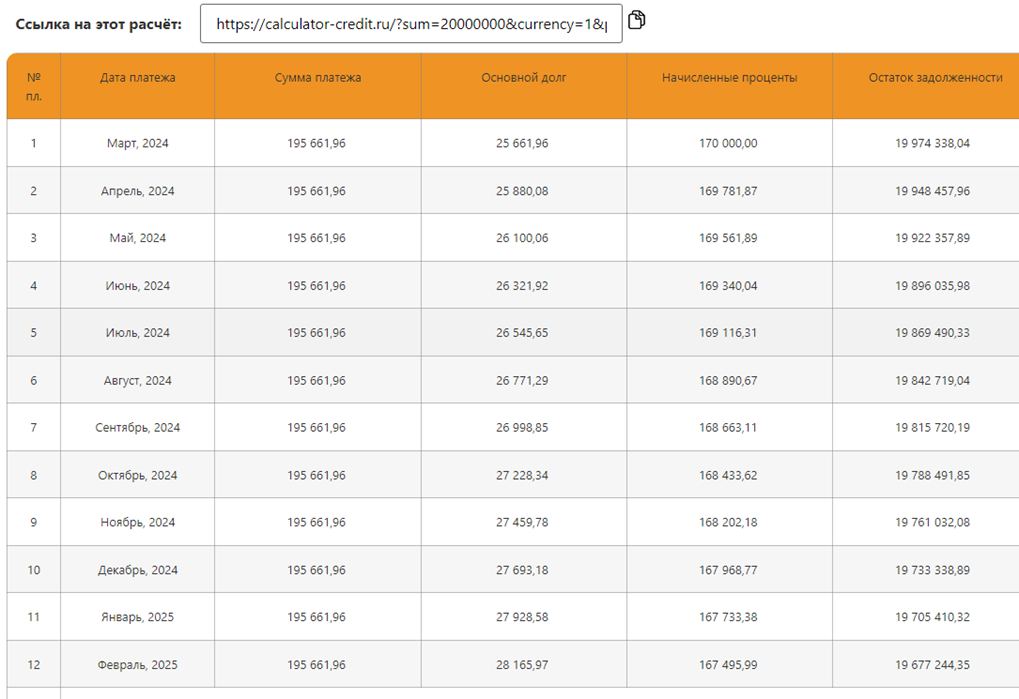Click principal value 26 545,65
Viewport: 1019px width, 699px height.
[x=522, y=333]
